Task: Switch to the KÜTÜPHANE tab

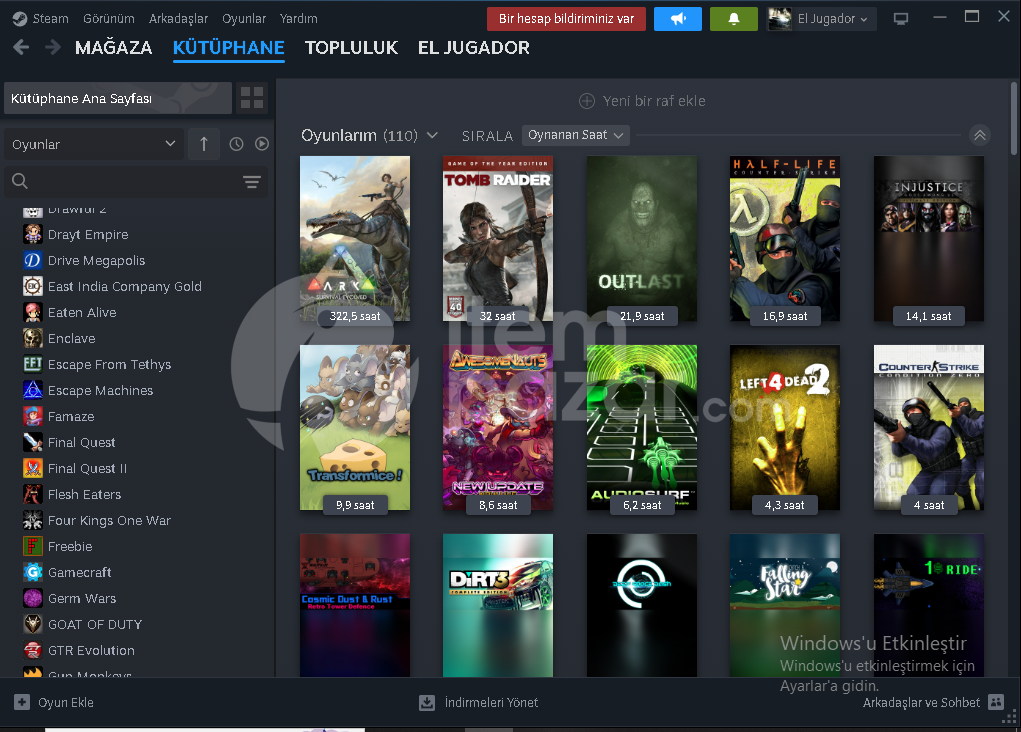Action: (229, 48)
